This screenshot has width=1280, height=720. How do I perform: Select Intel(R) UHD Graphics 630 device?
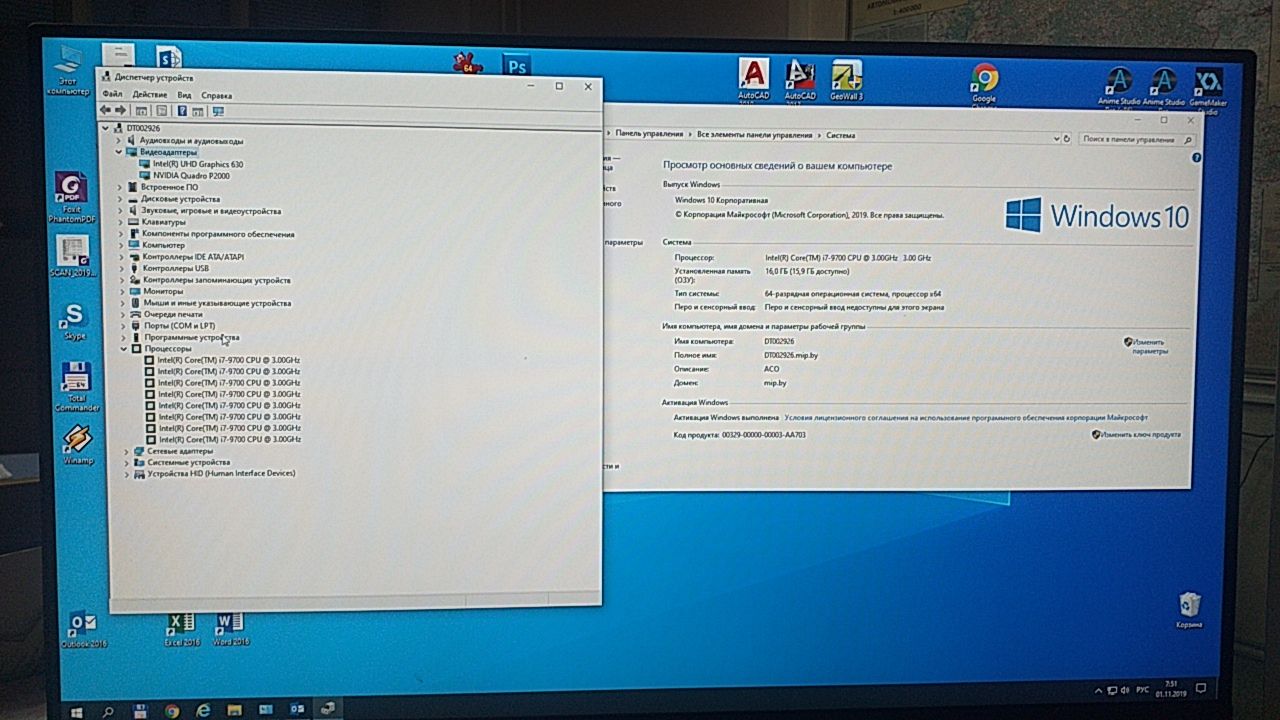click(191, 164)
